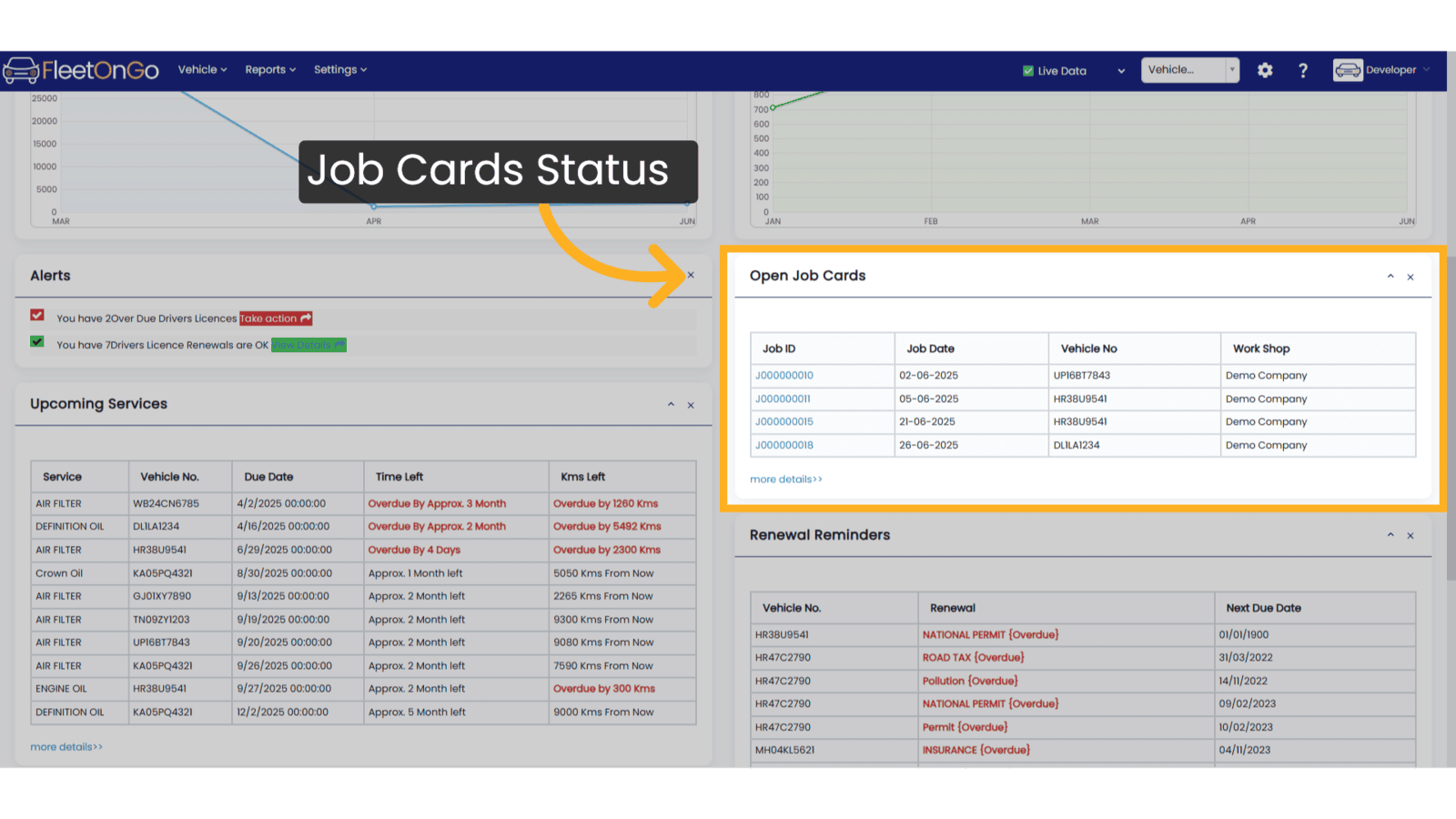The image size is (1456, 819).
Task: Click the Service column header
Action: tap(80, 477)
